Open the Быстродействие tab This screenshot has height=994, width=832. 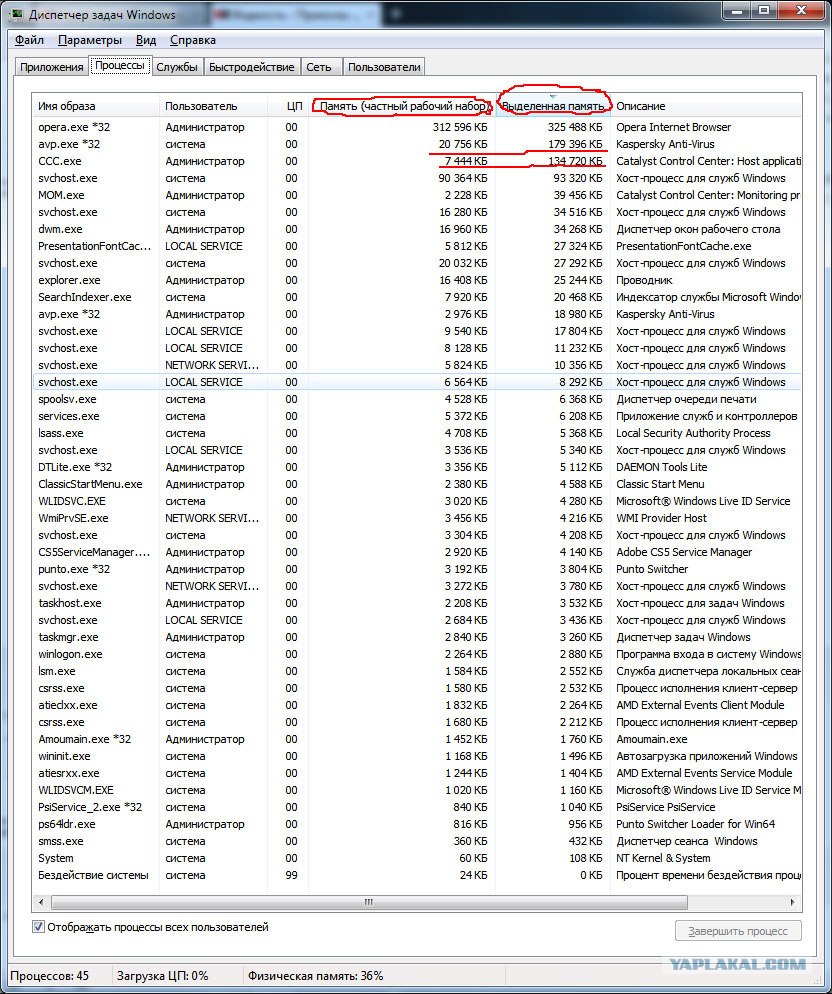click(x=252, y=67)
